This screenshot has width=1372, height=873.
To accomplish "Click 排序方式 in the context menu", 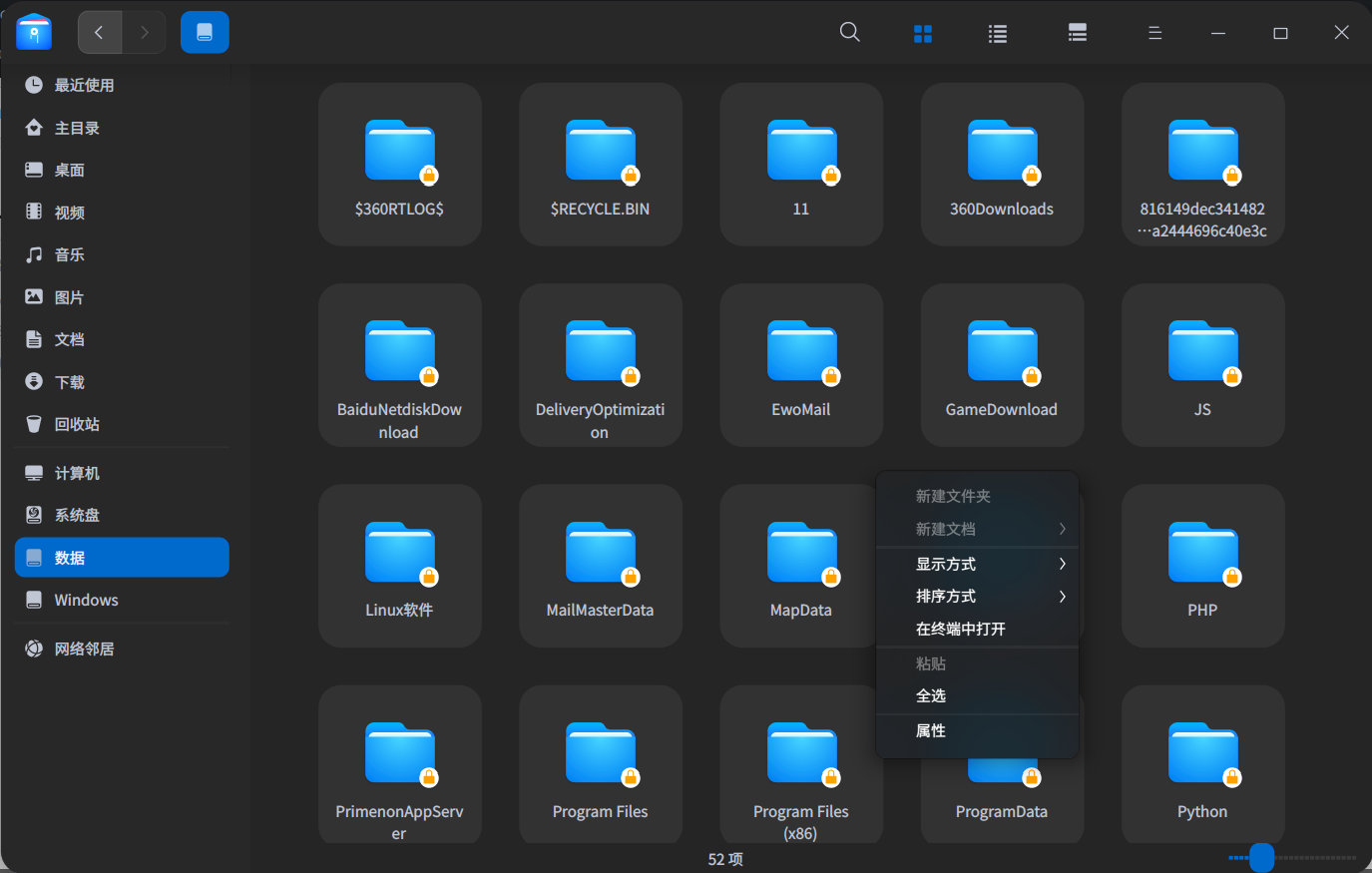I will point(978,596).
